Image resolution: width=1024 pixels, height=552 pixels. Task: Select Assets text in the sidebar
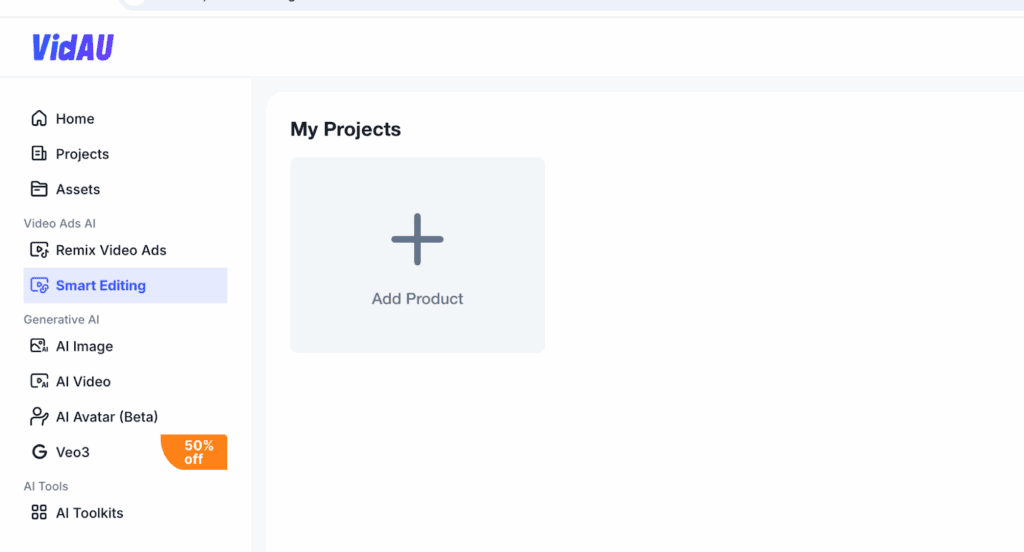[78, 189]
